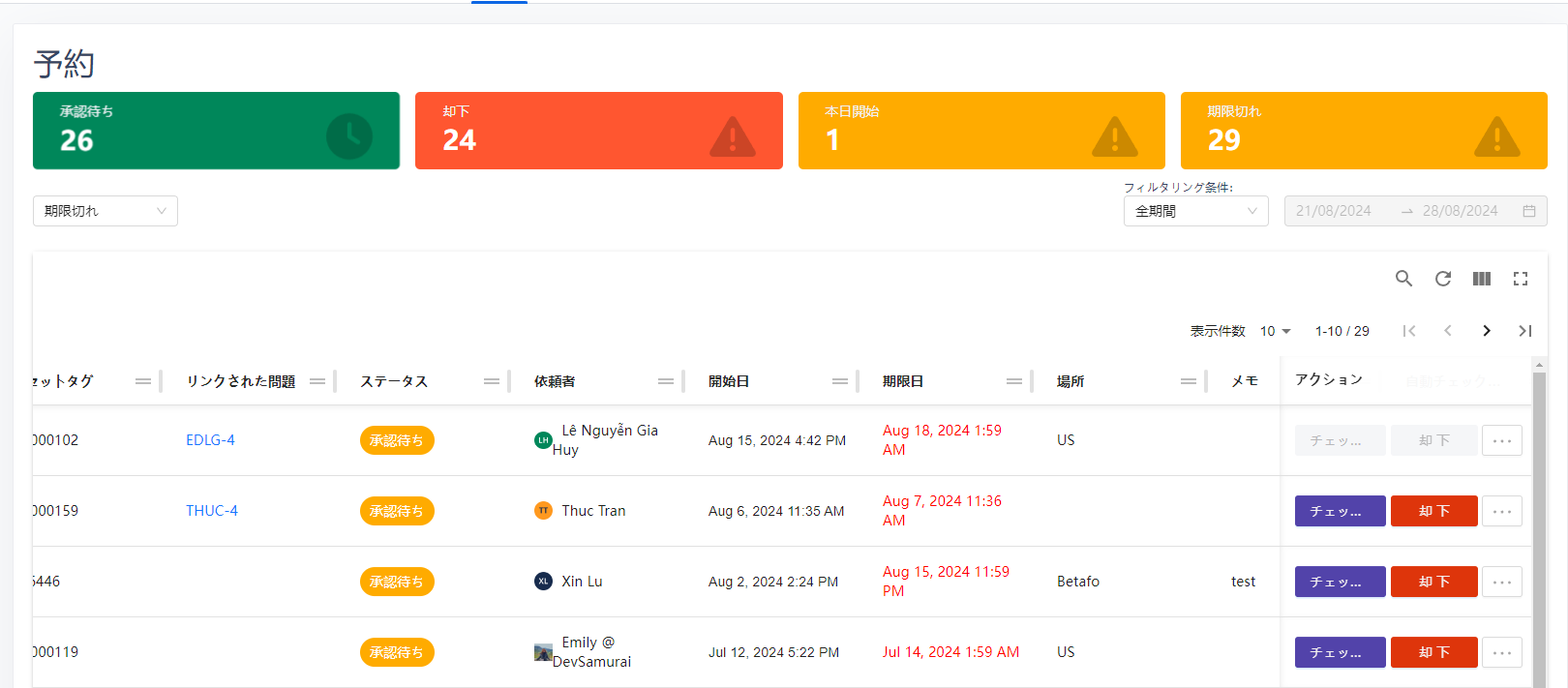Click チェッ... button for Emily @ DevSamurai
Viewport: 1568px width, 688px height.
[x=1340, y=652]
